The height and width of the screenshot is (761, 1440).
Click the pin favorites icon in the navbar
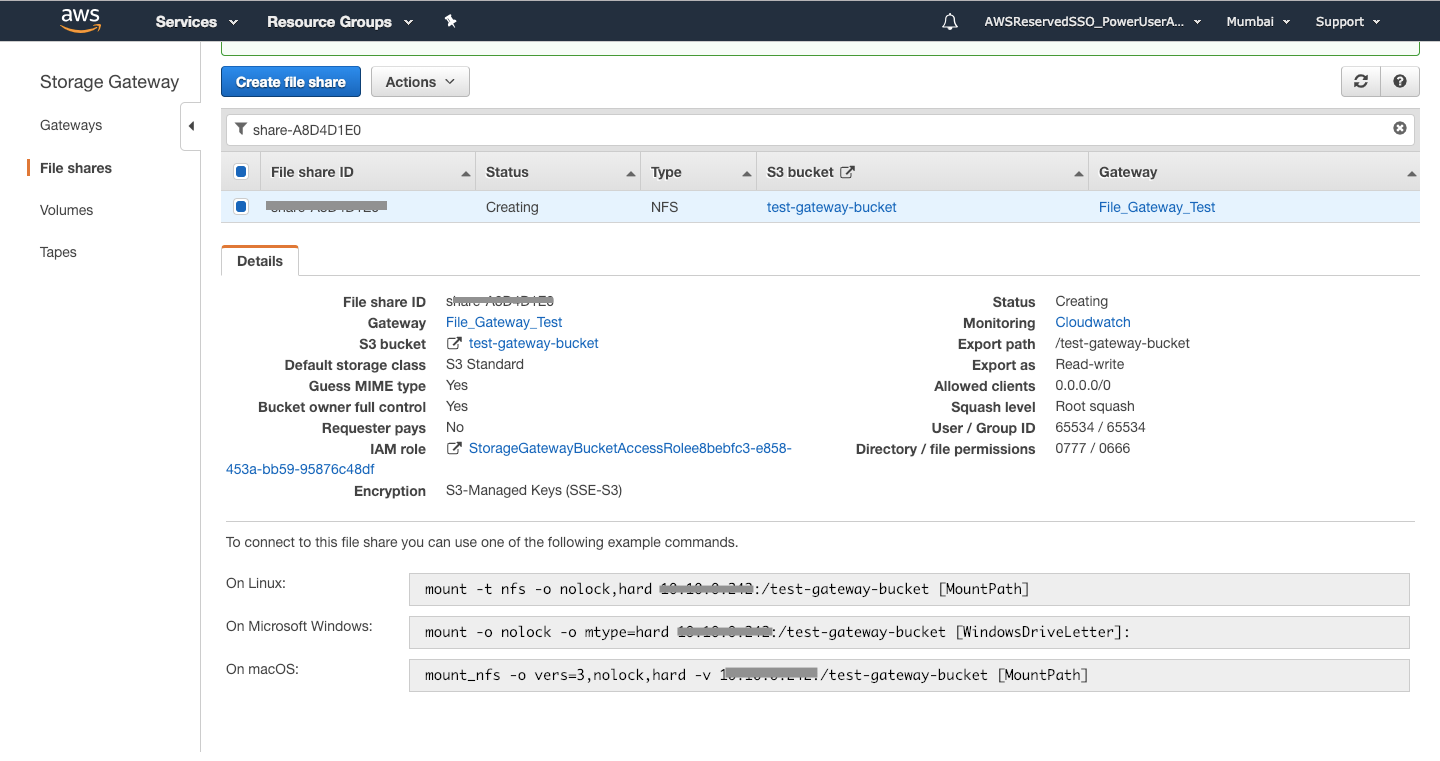click(450, 20)
